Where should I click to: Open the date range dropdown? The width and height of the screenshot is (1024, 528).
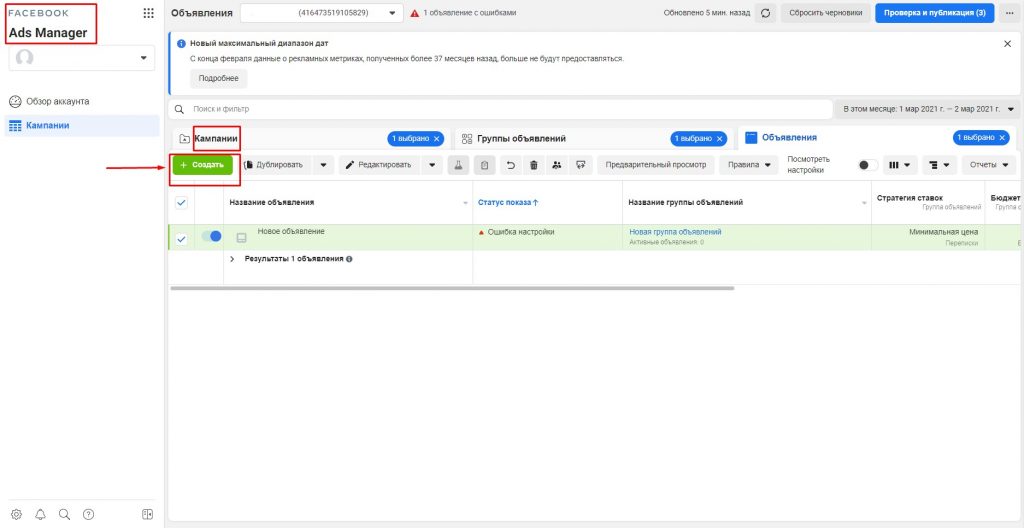tap(928, 109)
